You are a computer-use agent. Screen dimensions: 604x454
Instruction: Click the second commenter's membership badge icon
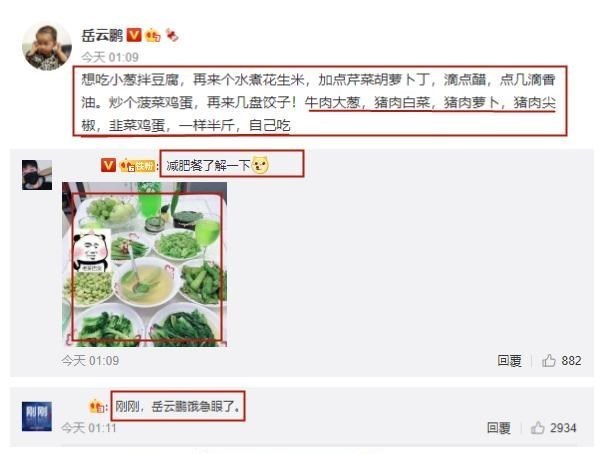[x=97, y=407]
